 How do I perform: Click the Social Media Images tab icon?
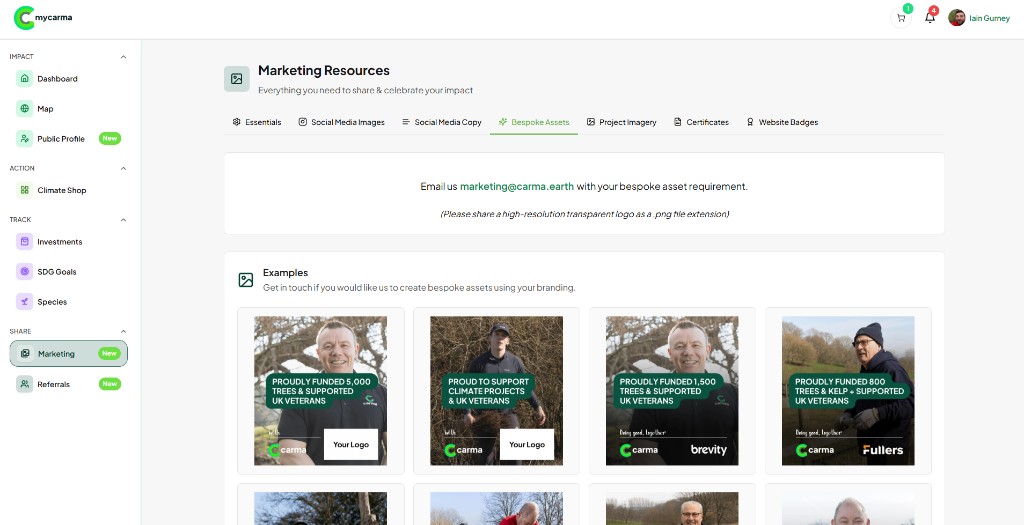click(302, 122)
